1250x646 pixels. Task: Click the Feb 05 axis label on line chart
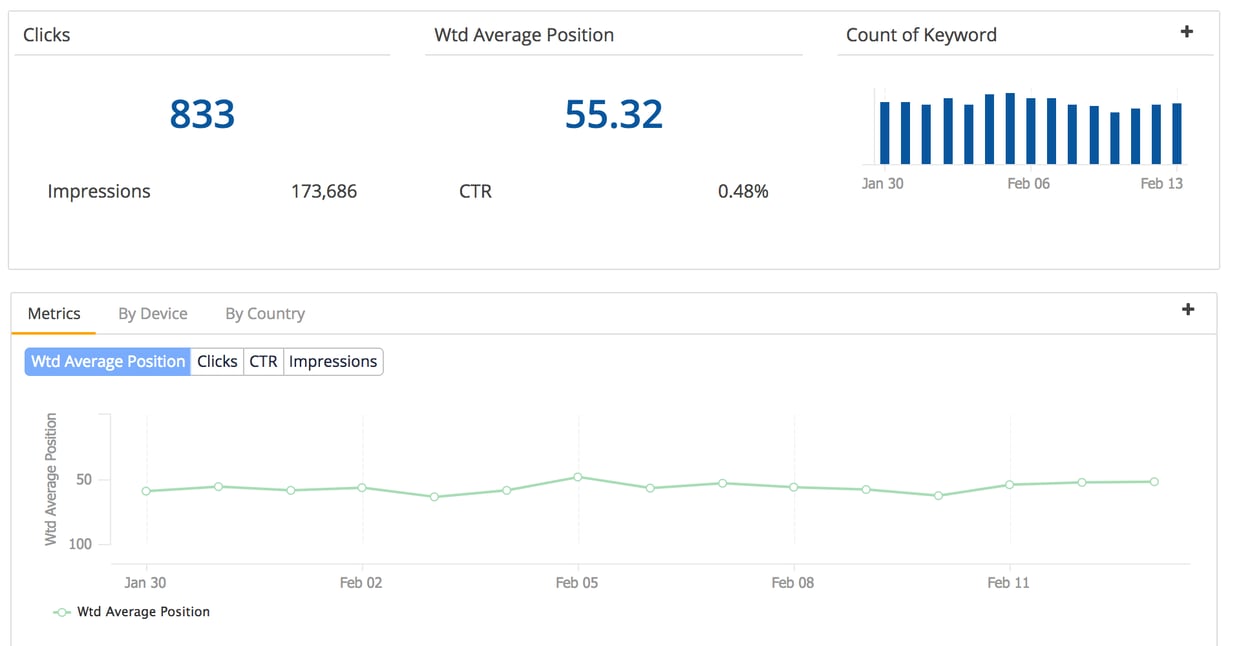point(577,582)
